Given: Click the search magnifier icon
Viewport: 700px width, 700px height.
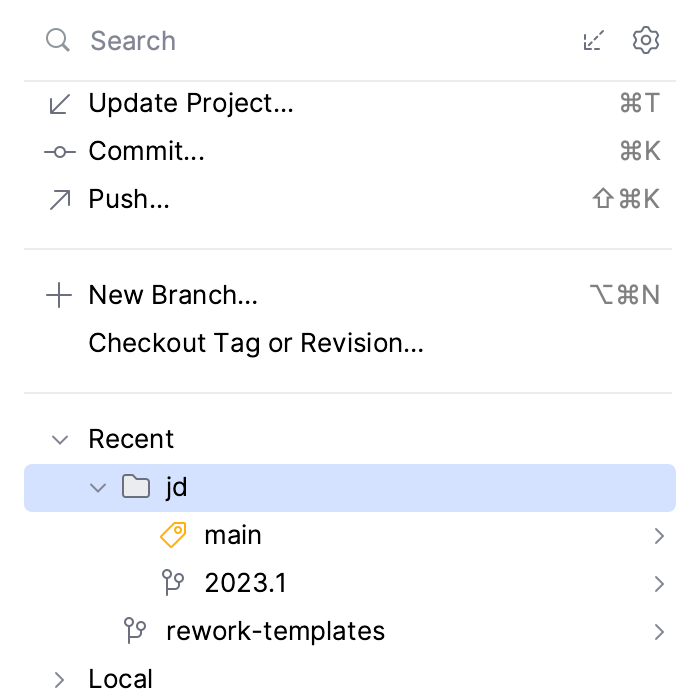Looking at the screenshot, I should point(58,41).
